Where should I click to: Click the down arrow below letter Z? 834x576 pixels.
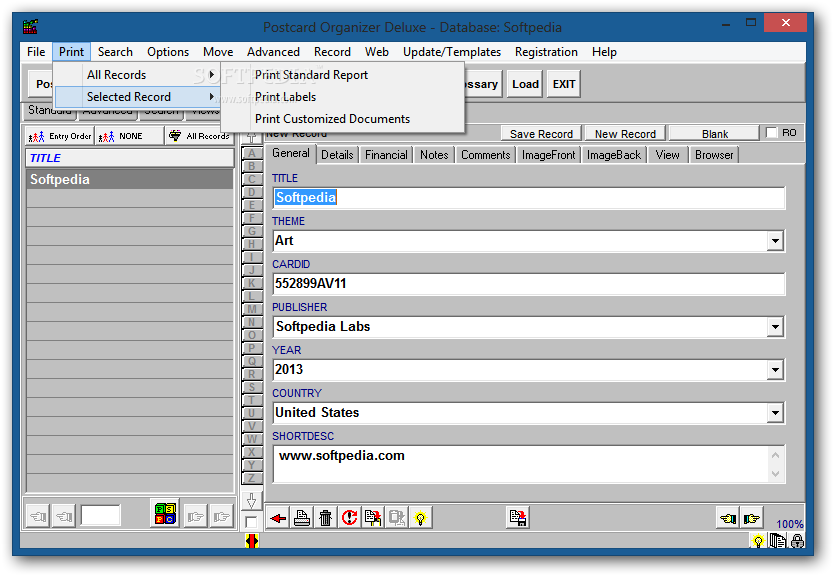coord(252,500)
